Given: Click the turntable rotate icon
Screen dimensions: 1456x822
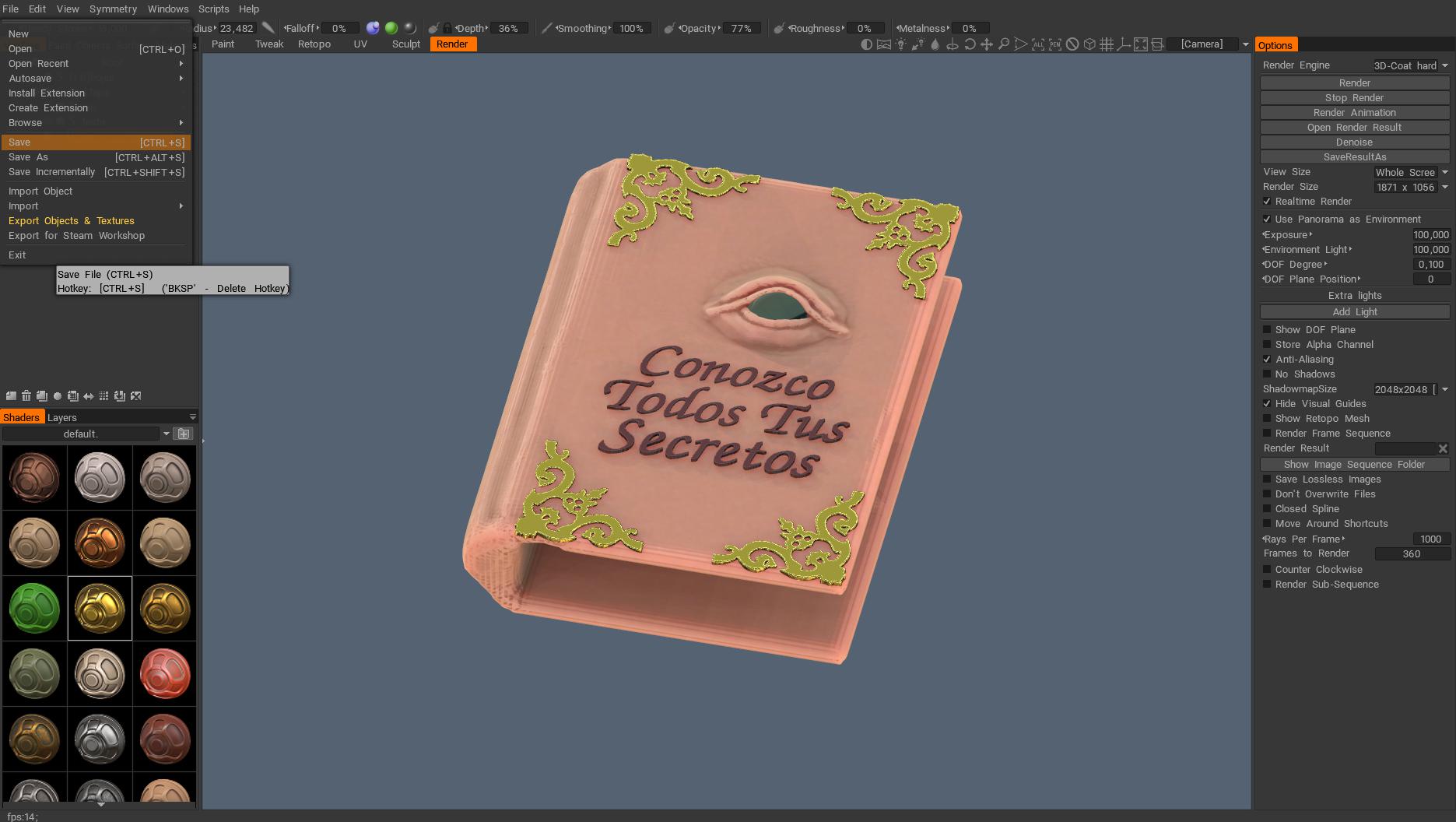Looking at the screenshot, I should [952, 44].
